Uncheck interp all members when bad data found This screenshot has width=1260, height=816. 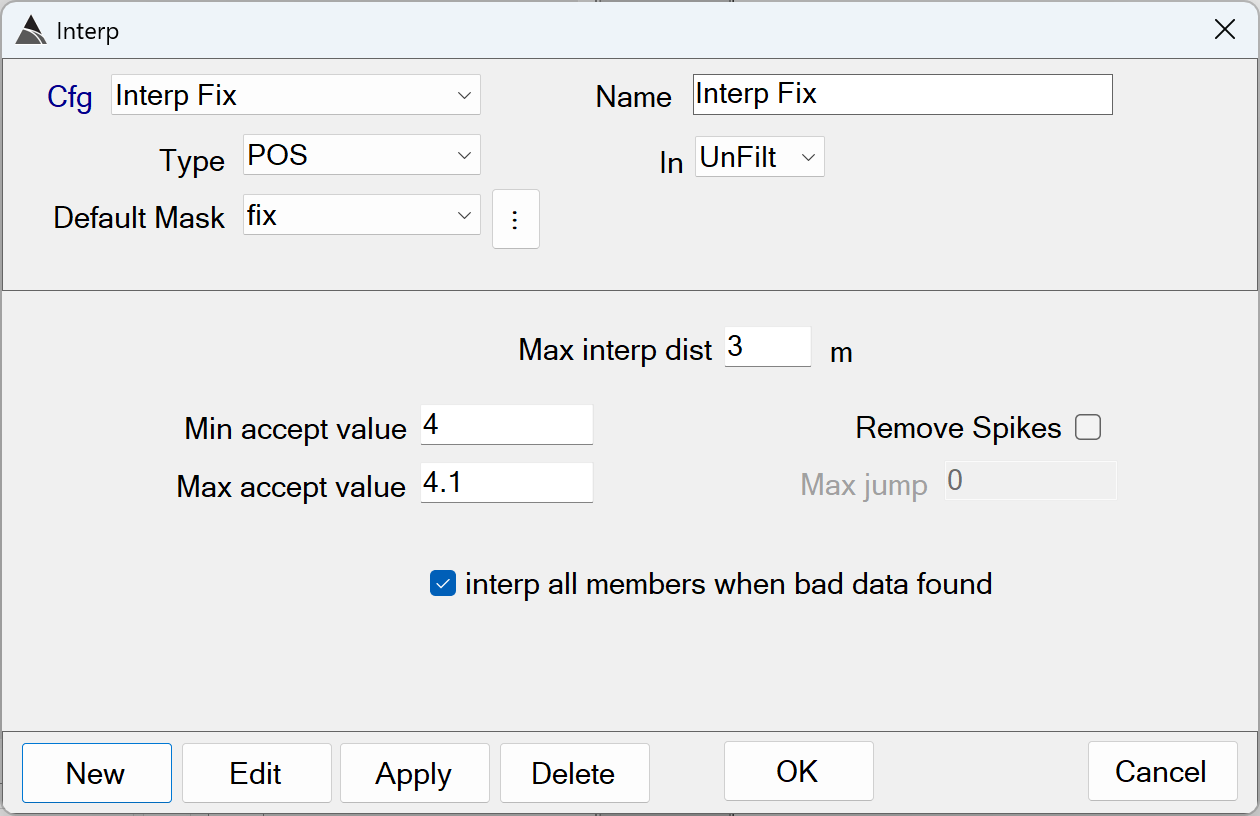[x=442, y=583]
